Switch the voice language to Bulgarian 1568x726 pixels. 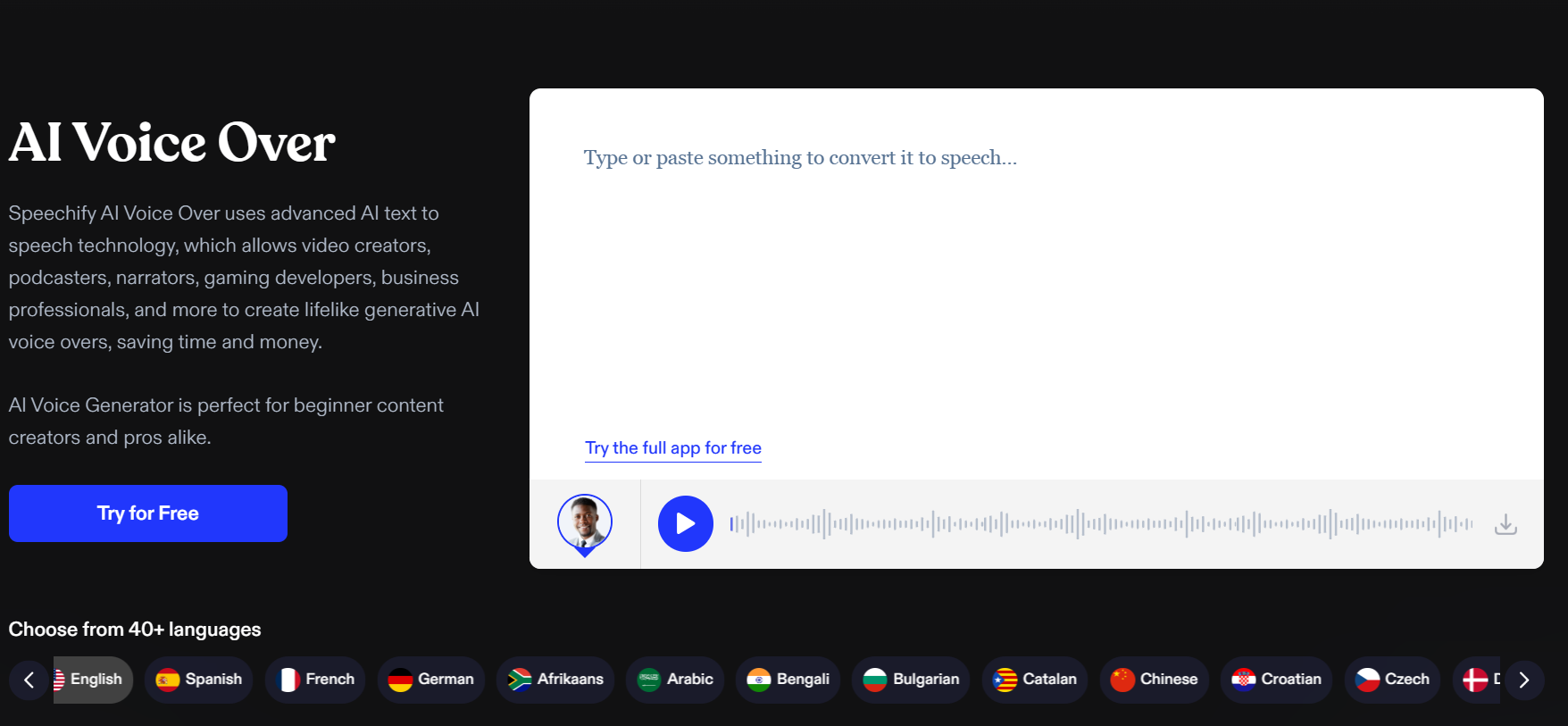(x=911, y=680)
